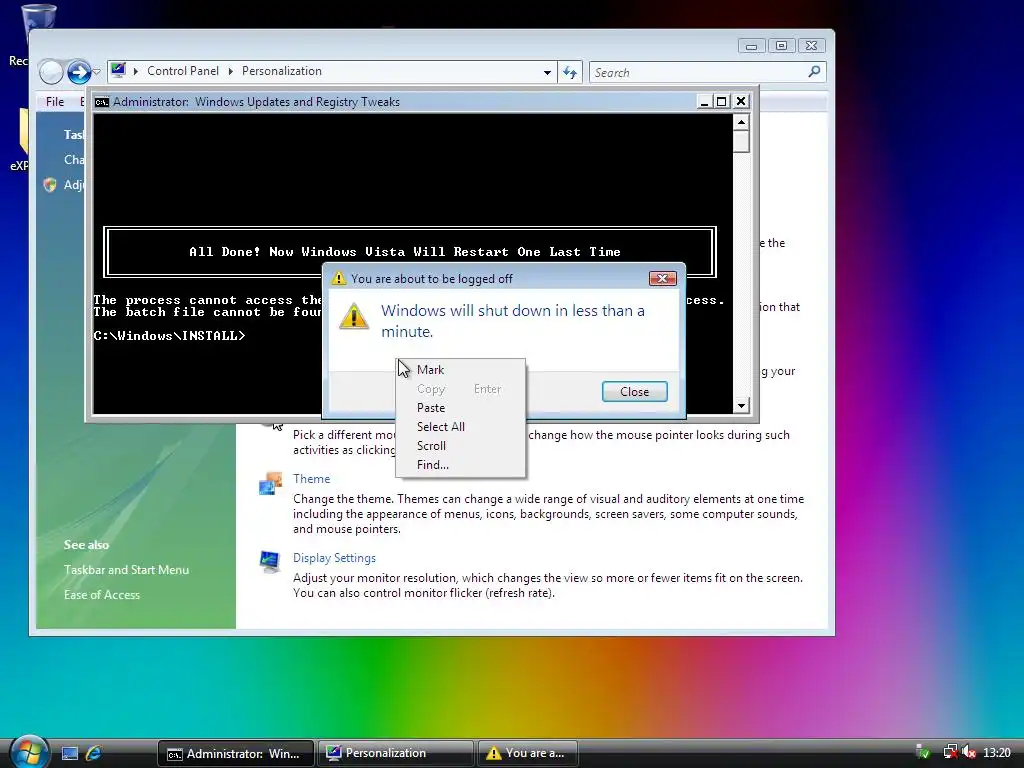Screen dimensions: 1024x768
Task: Click the Display Settings monitor icon
Action: 270,562
